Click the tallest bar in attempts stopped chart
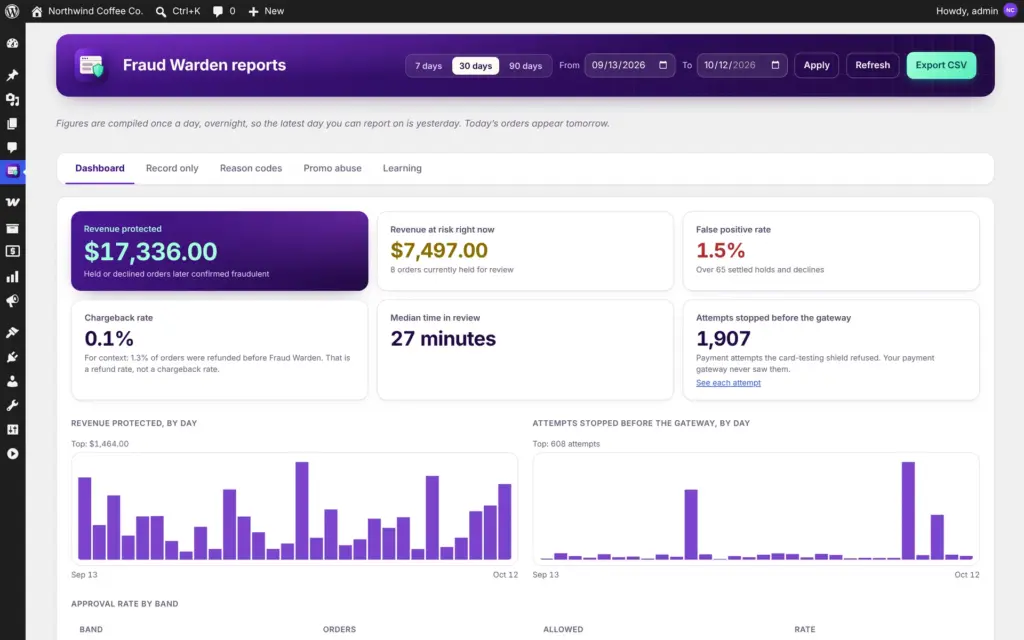The image size is (1024, 640). pyautogui.click(x=908, y=511)
